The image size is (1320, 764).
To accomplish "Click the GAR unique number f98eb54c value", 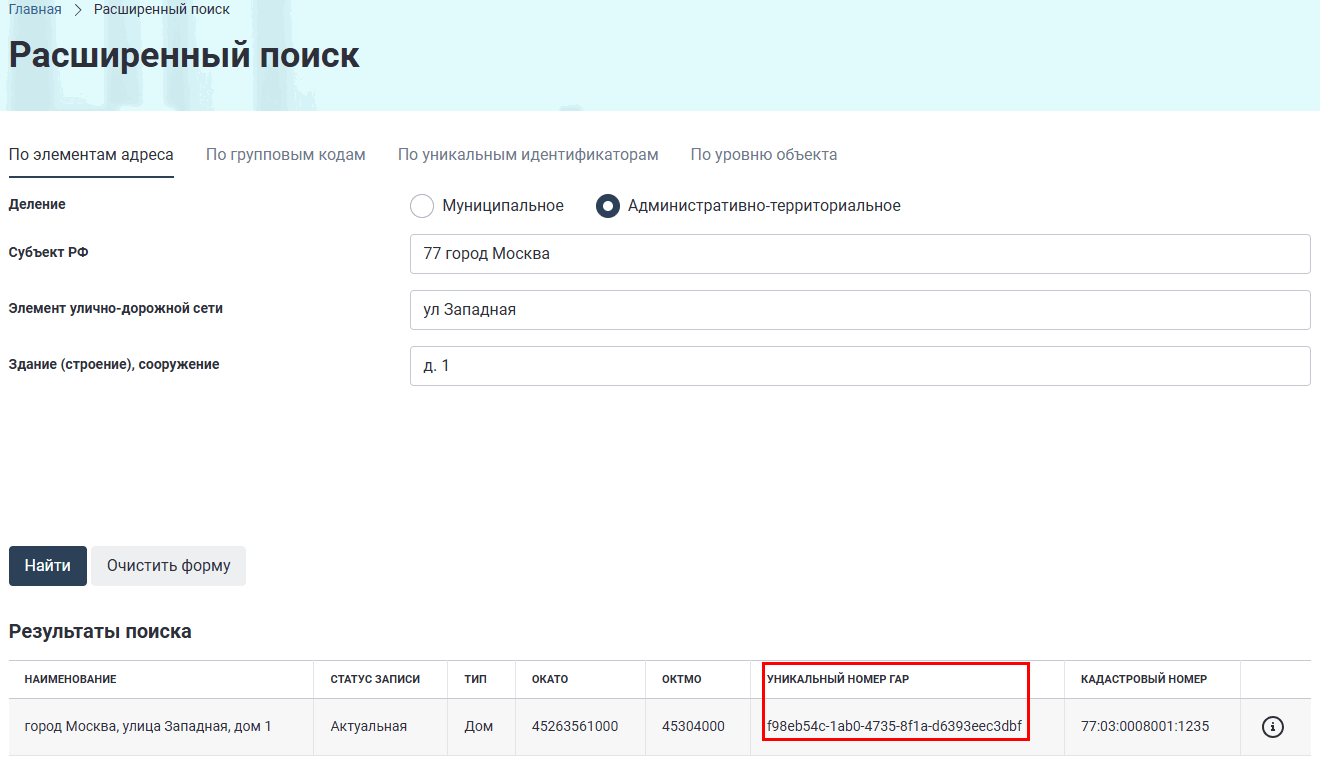I will [894, 727].
